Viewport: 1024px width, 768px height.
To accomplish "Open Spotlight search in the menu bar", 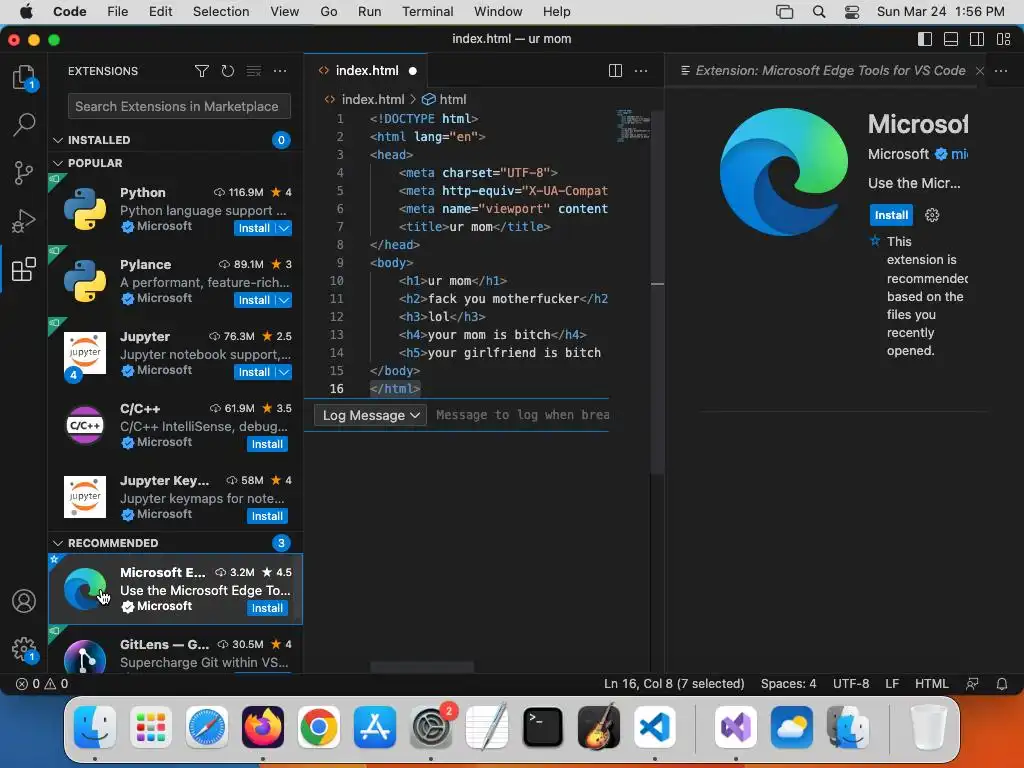I will coord(818,12).
